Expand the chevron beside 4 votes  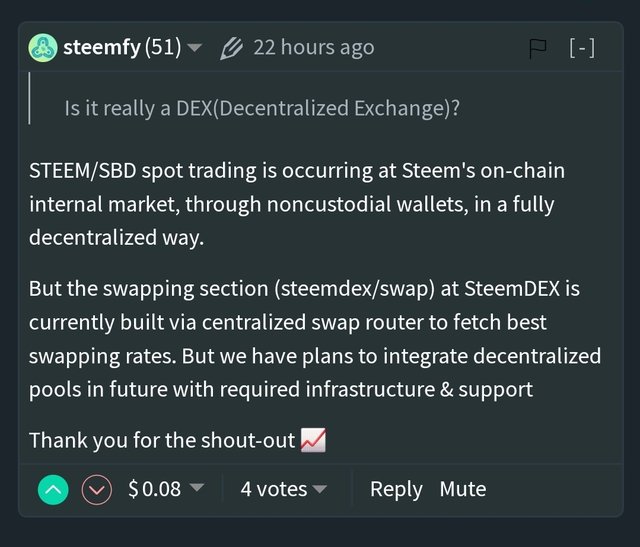(x=320, y=489)
